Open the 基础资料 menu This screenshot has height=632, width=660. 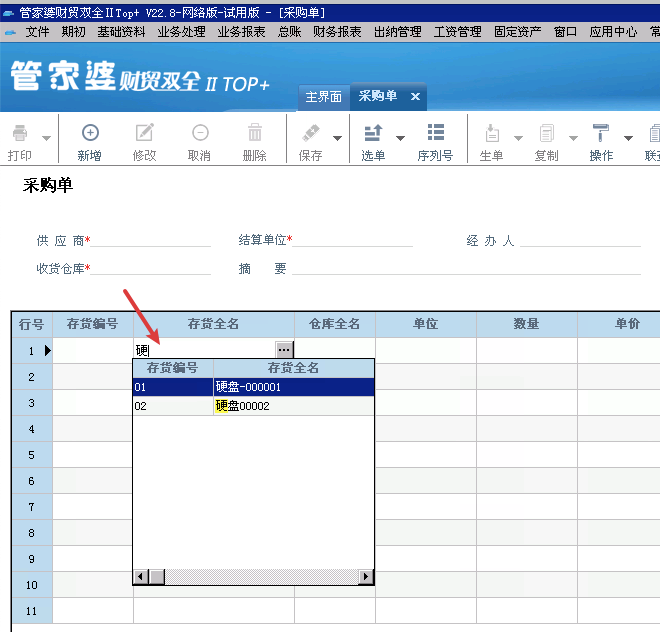coord(121,32)
